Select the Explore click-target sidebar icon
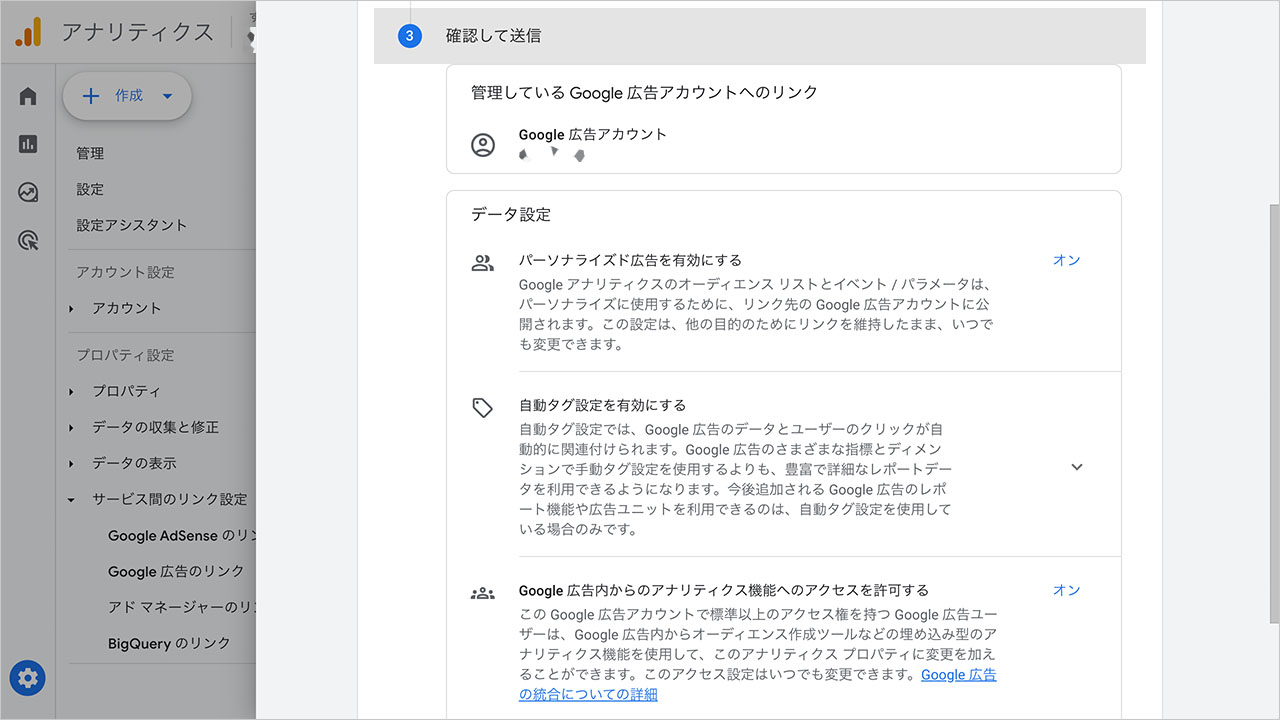Viewport: 1280px width, 720px height. (27, 240)
